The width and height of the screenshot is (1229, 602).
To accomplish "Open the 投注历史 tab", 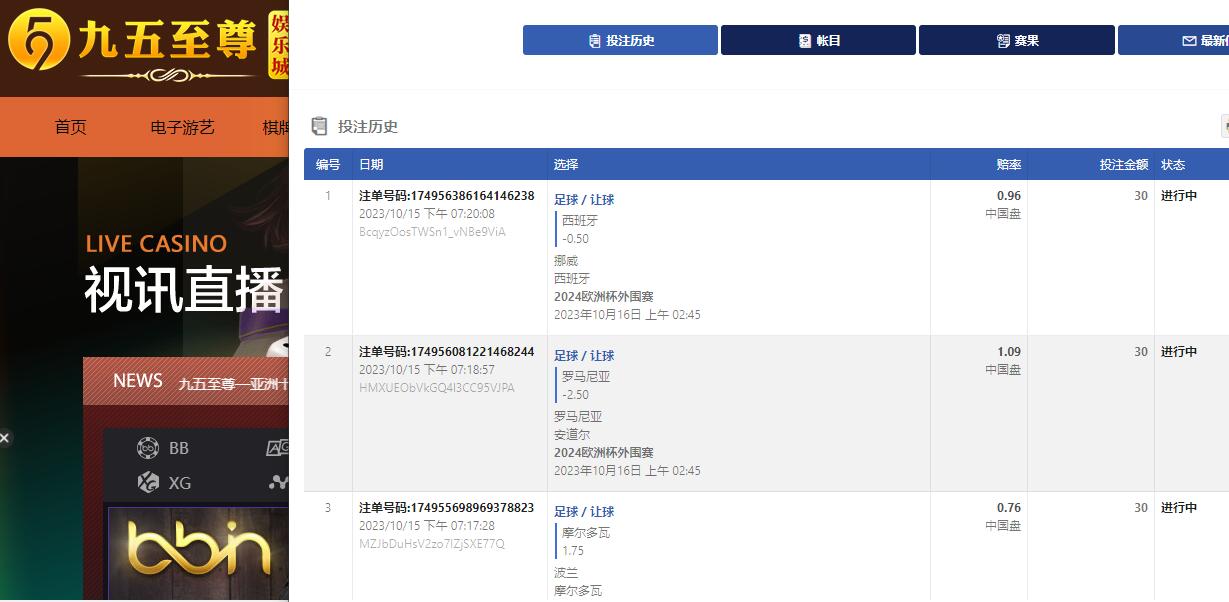I will 620,41.
